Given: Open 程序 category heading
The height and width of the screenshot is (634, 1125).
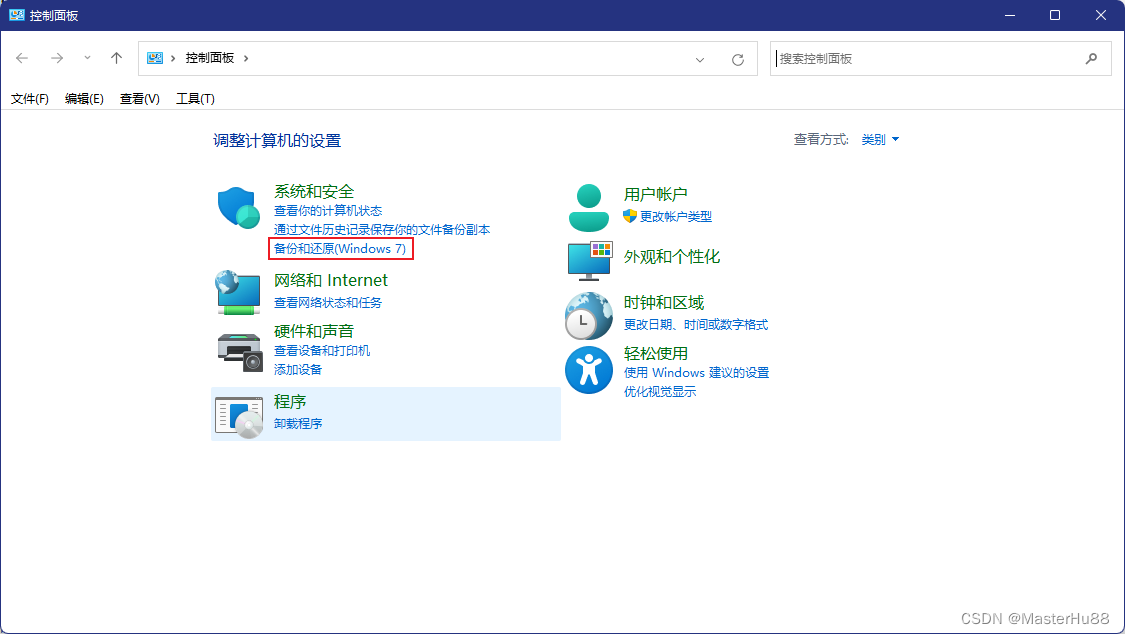Looking at the screenshot, I should pyautogui.click(x=290, y=402).
